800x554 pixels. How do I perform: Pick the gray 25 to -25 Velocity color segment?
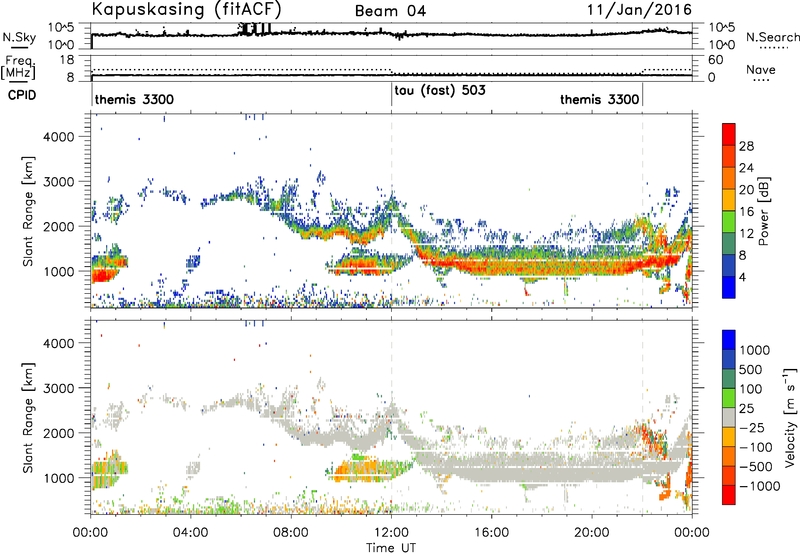coord(729,418)
